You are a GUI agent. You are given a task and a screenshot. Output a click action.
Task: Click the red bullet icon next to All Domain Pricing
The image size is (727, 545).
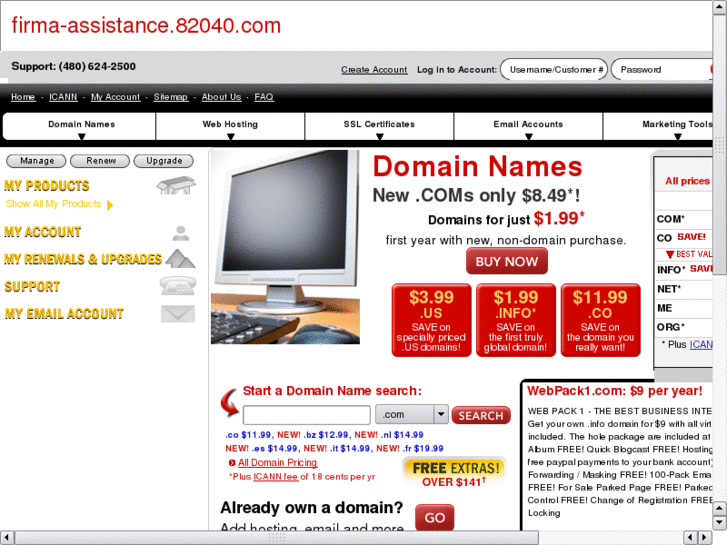pyautogui.click(x=232, y=462)
